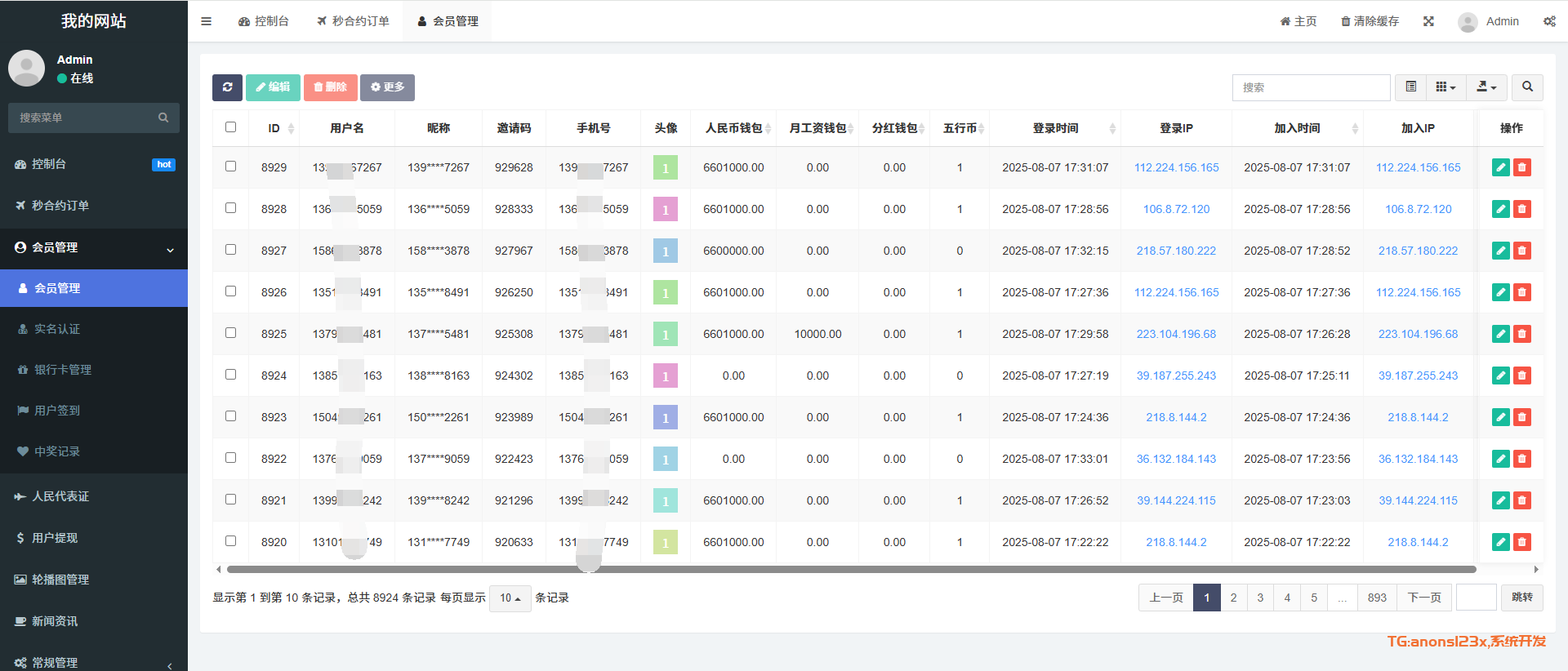Click the refresh table icon button
1568x671 pixels.
point(227,87)
